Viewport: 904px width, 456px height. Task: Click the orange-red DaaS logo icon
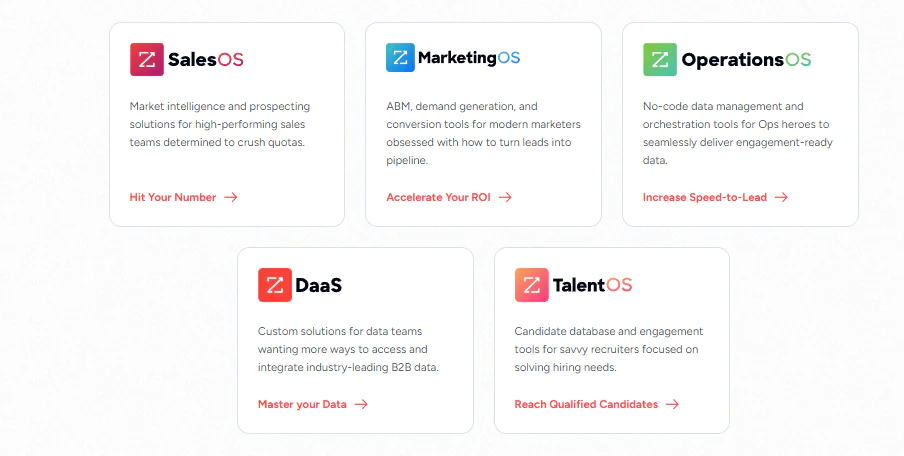point(274,285)
